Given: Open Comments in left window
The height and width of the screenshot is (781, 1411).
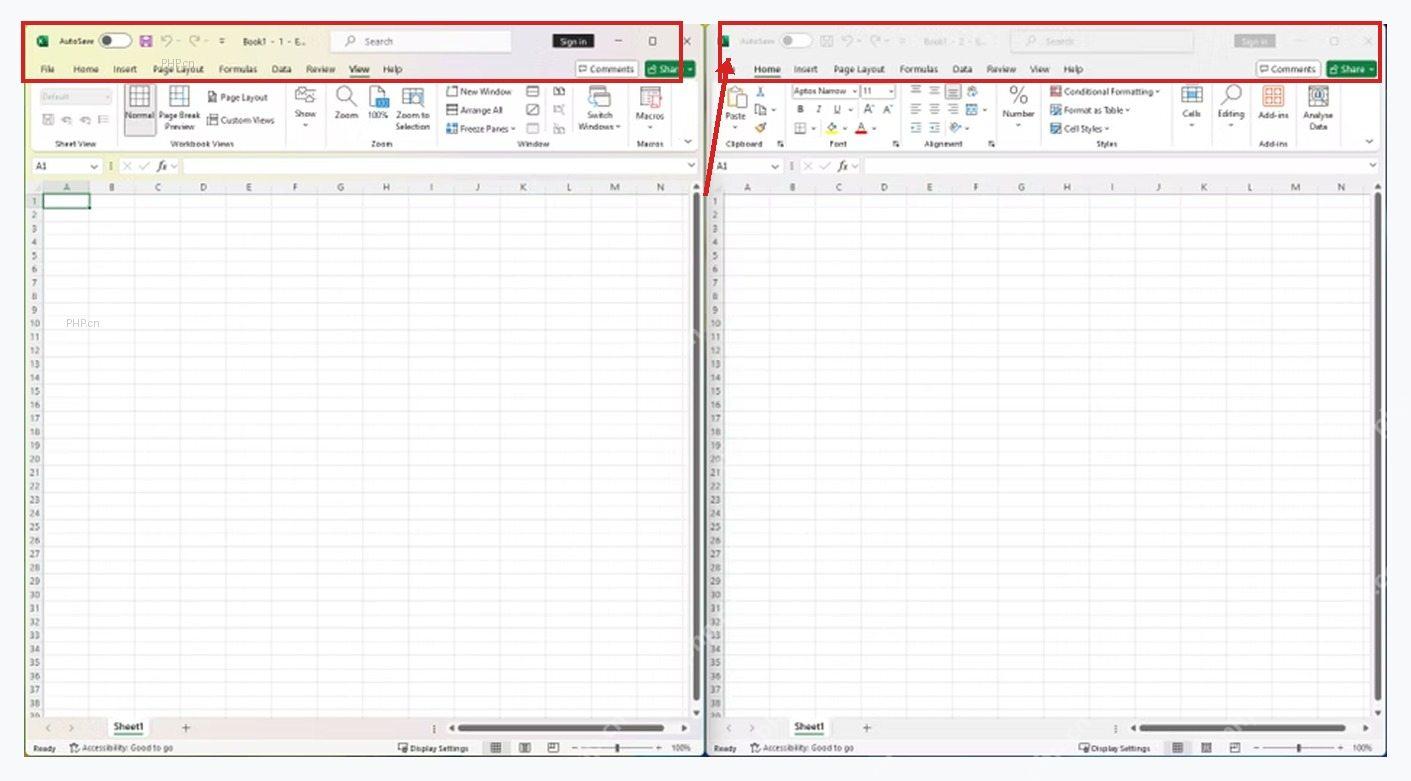Looking at the screenshot, I should (x=607, y=69).
